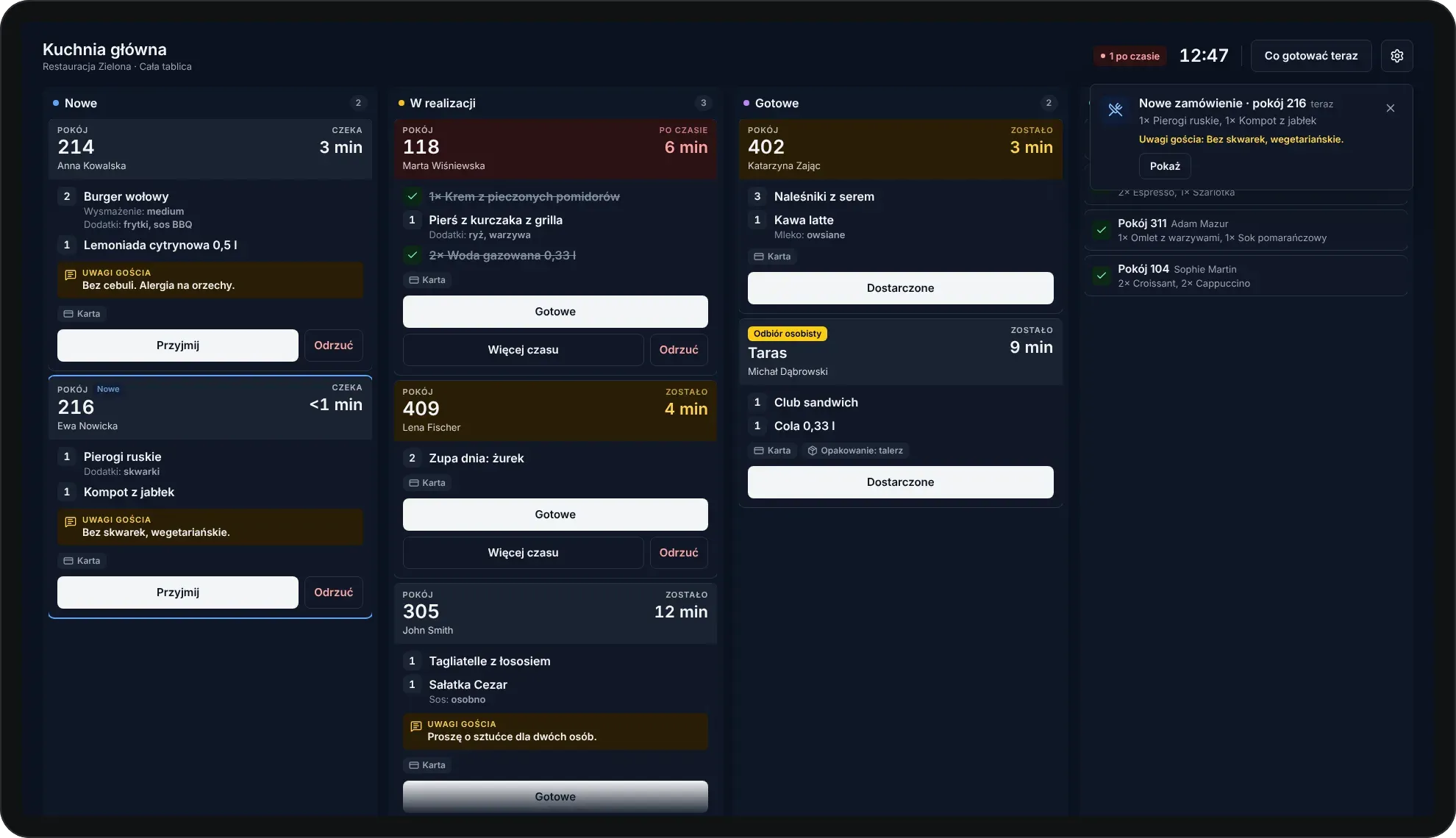Click the cutlery icon in the notification

point(1115,110)
